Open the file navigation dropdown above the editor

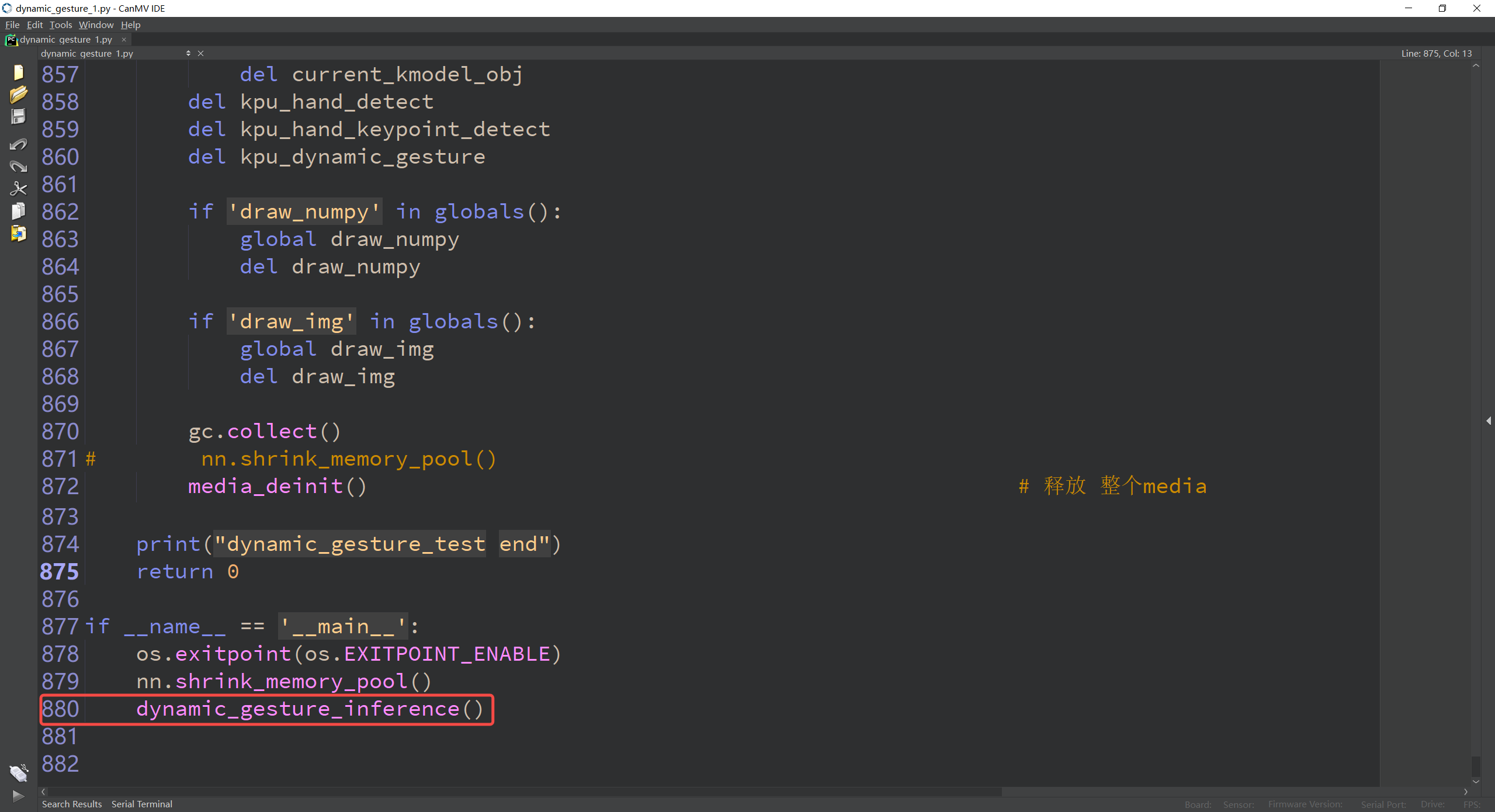click(188, 53)
